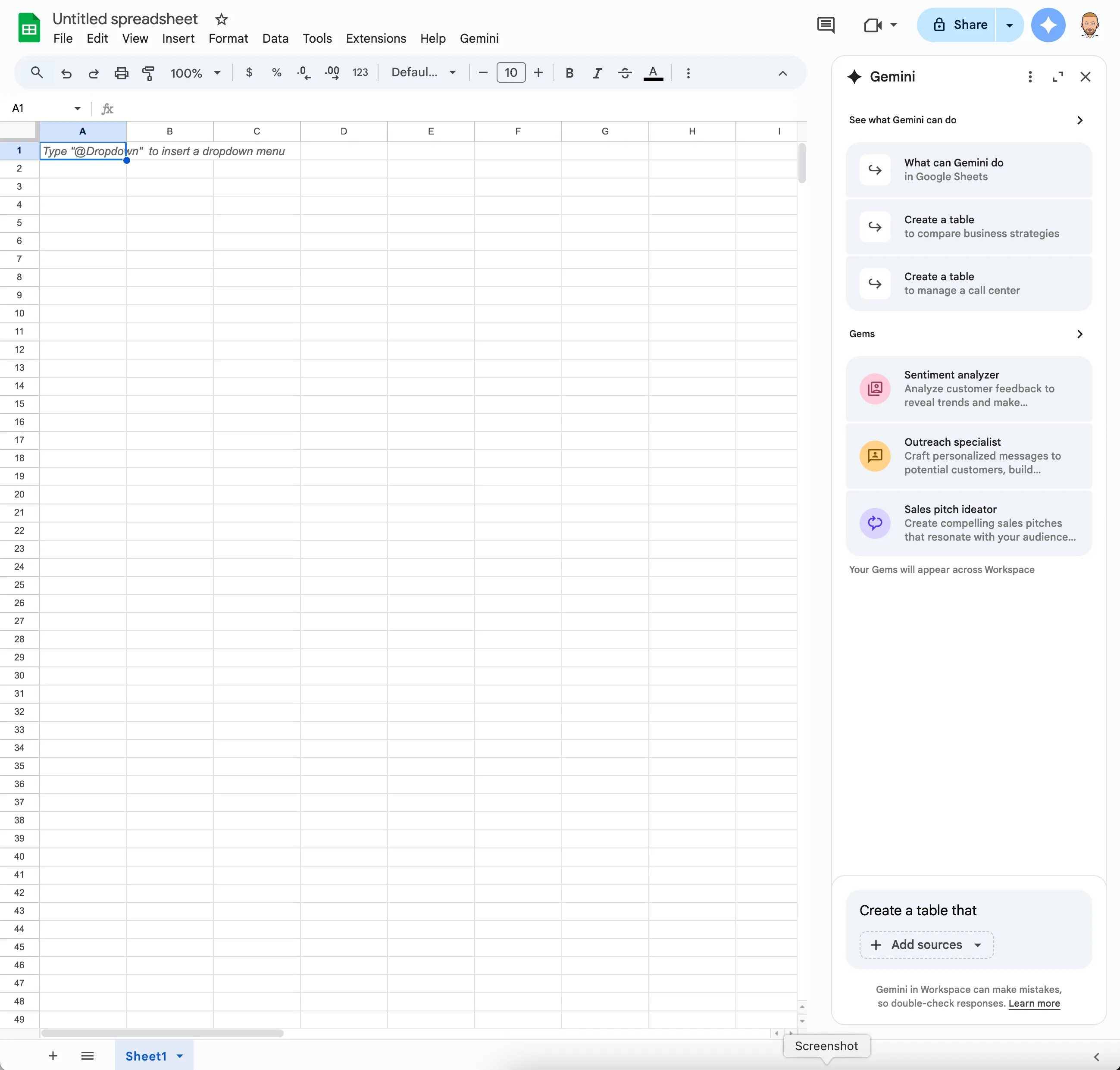
Task: Open the text color picker
Action: coord(653,73)
